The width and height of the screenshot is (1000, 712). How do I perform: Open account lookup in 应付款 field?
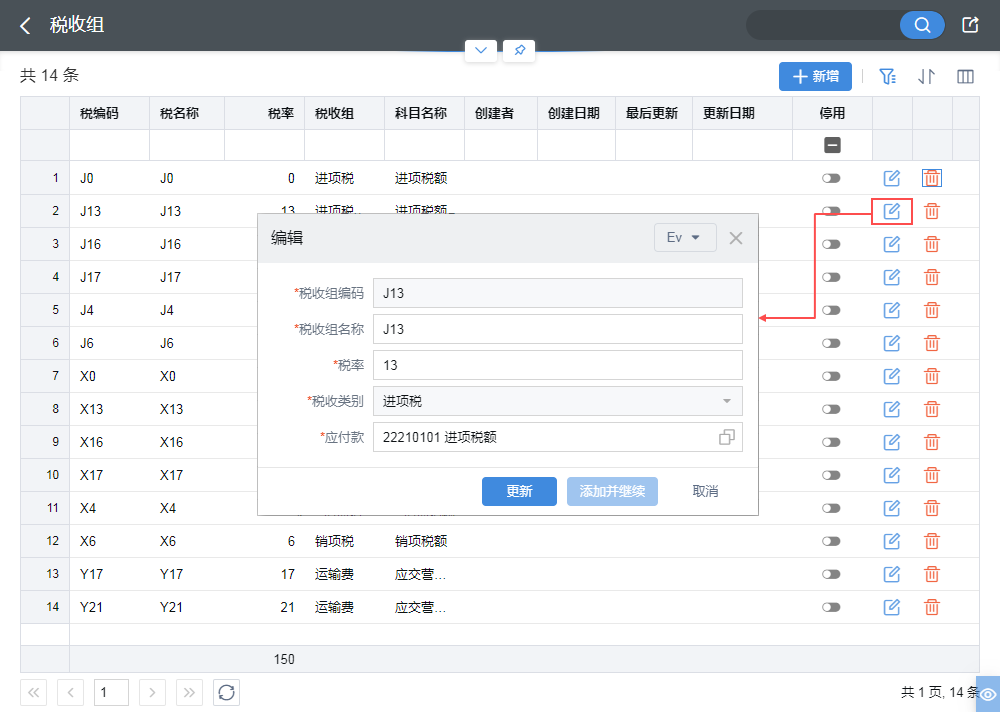(x=726, y=437)
